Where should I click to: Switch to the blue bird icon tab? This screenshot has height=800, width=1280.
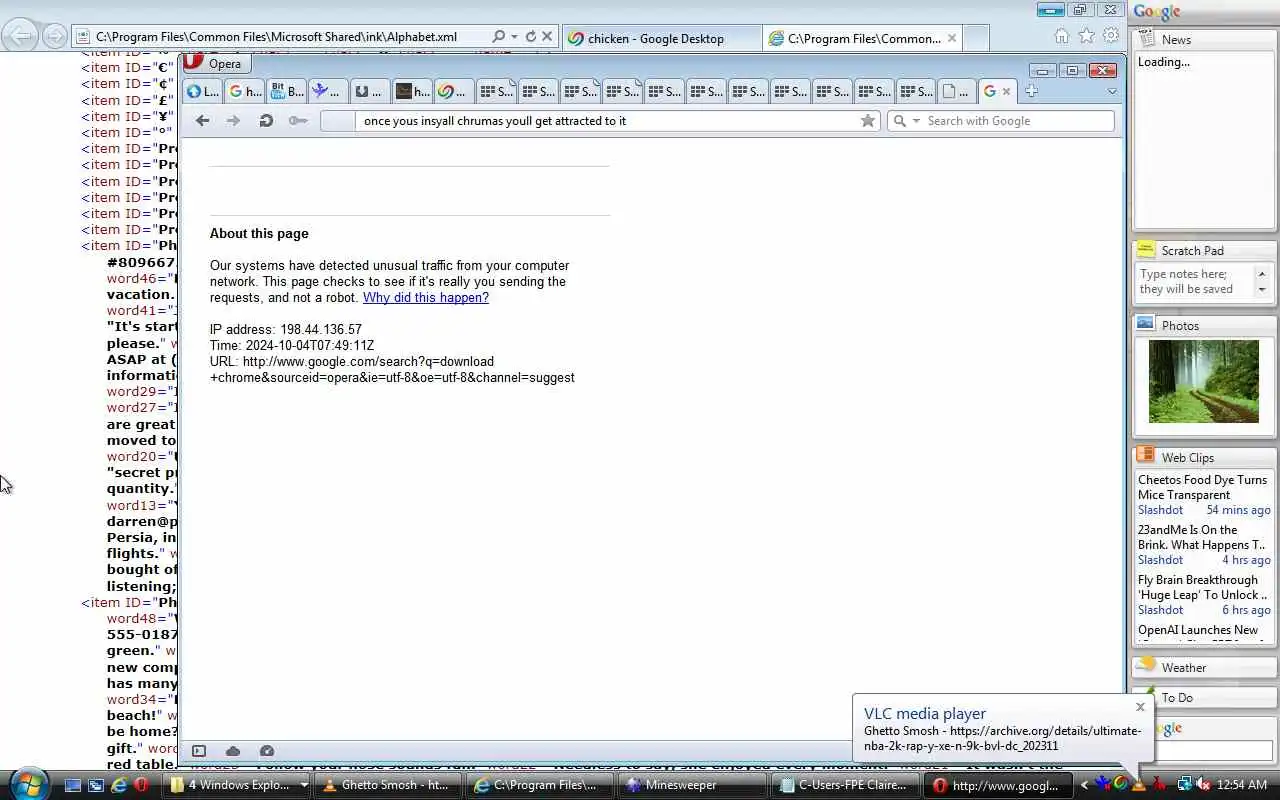(x=327, y=91)
